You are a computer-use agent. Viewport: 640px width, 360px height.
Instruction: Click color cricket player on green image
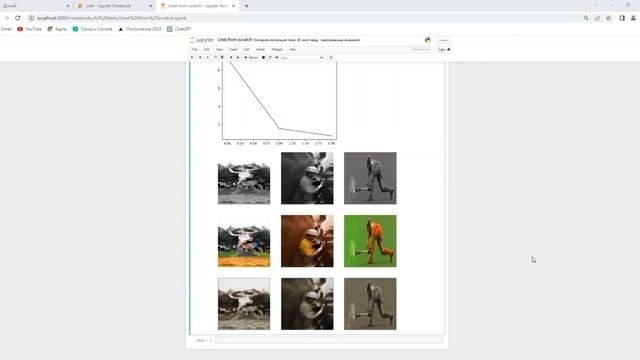370,241
